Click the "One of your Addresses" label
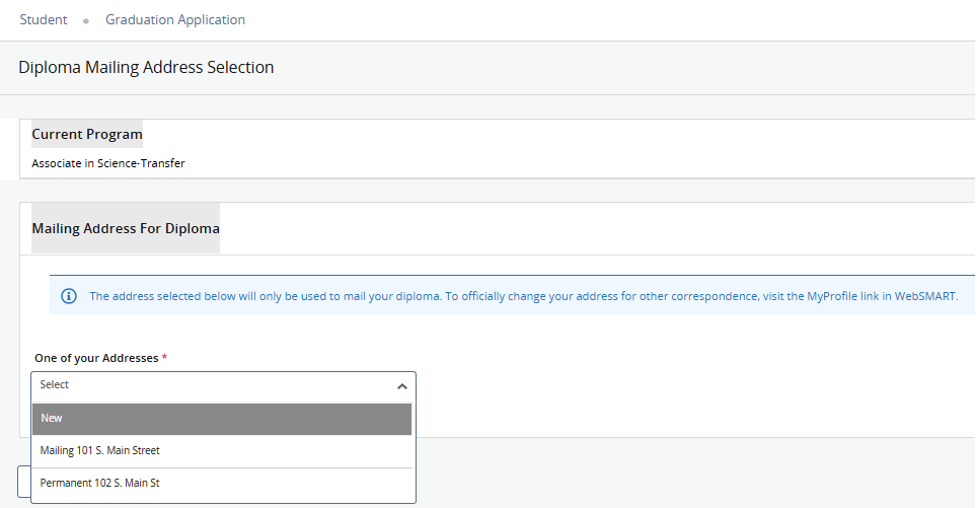This screenshot has width=977, height=508. coord(96,358)
